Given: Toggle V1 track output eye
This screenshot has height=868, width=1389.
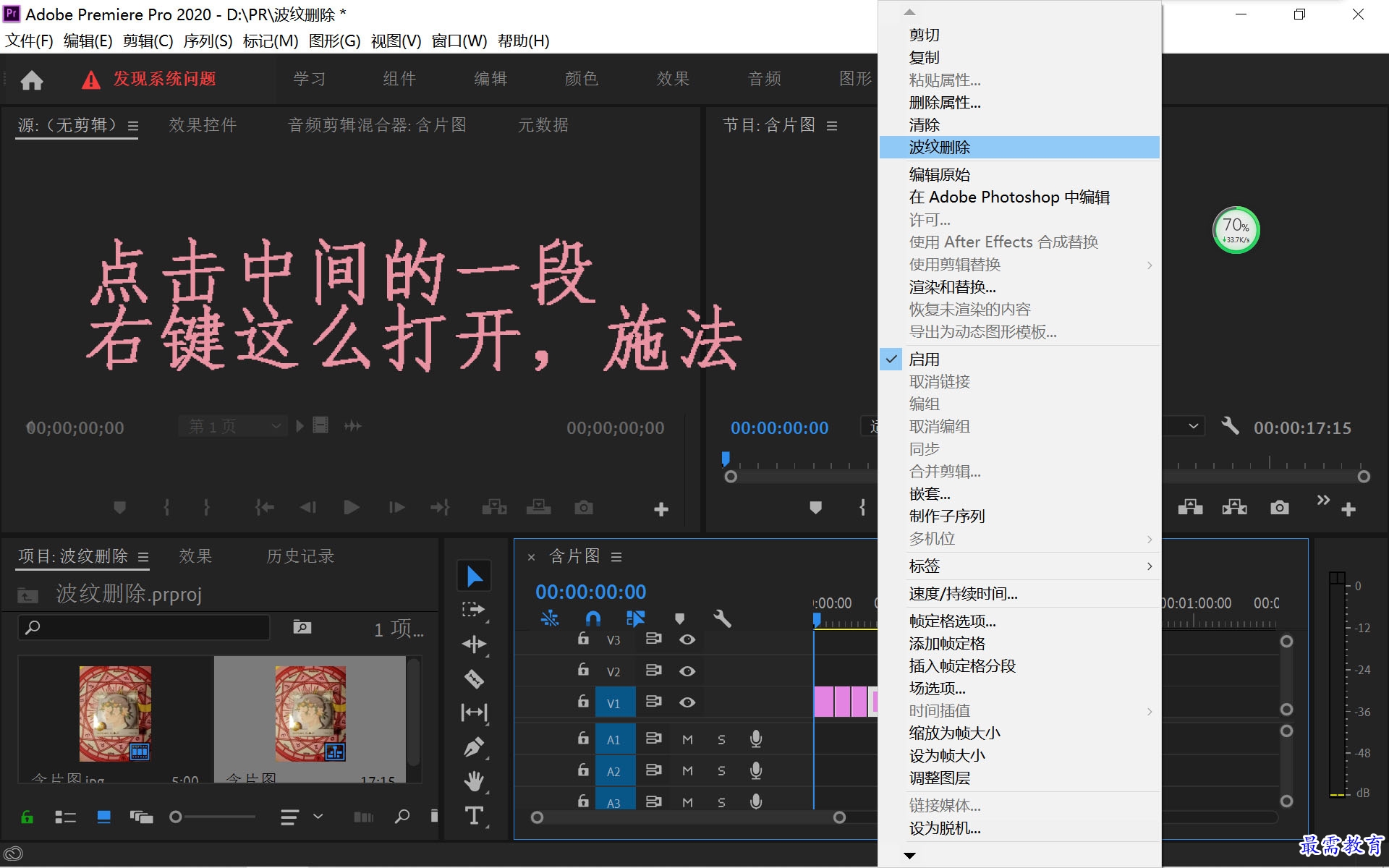Looking at the screenshot, I should click(x=687, y=702).
